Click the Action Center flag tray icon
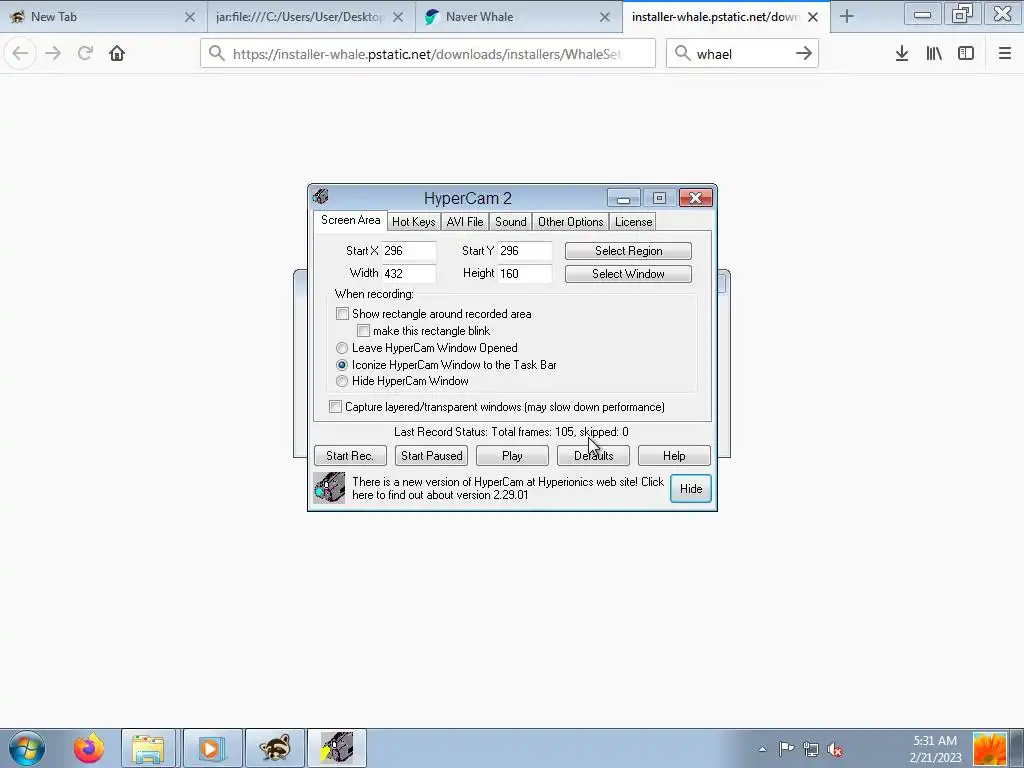The image size is (1024, 768). coord(786,749)
